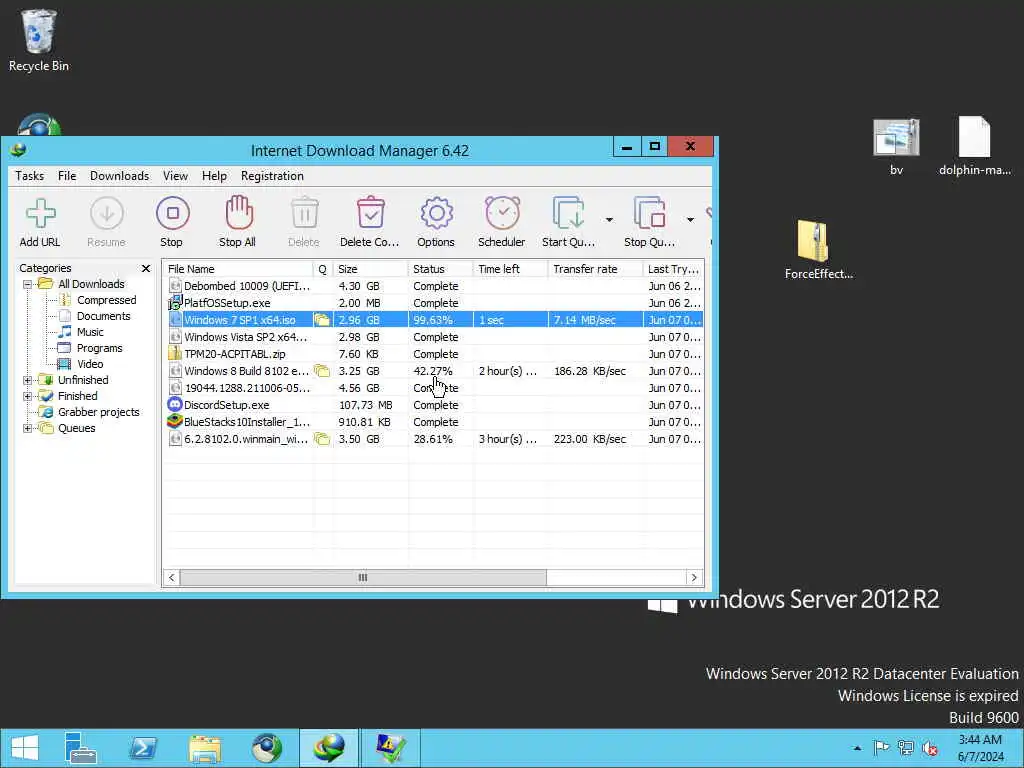This screenshot has width=1024, height=768.
Task: Select the Video category
Action: tap(81, 364)
